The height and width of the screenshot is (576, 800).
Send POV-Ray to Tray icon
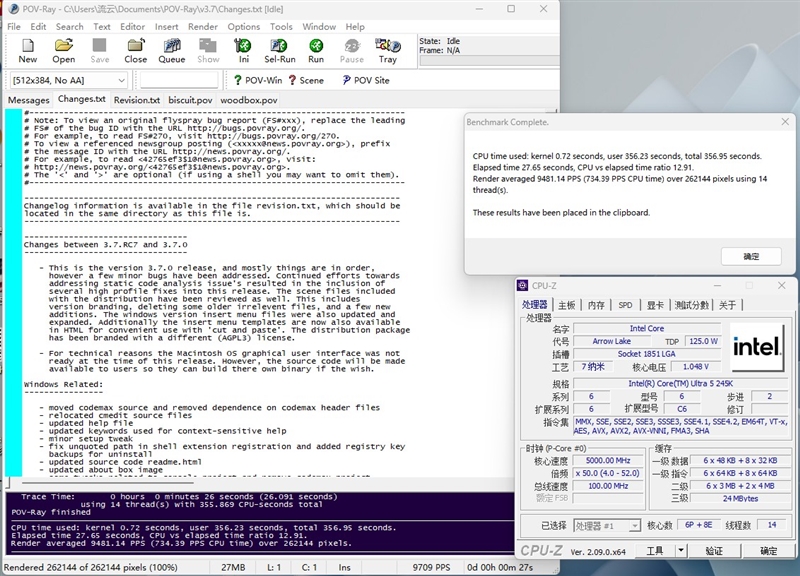click(x=388, y=51)
